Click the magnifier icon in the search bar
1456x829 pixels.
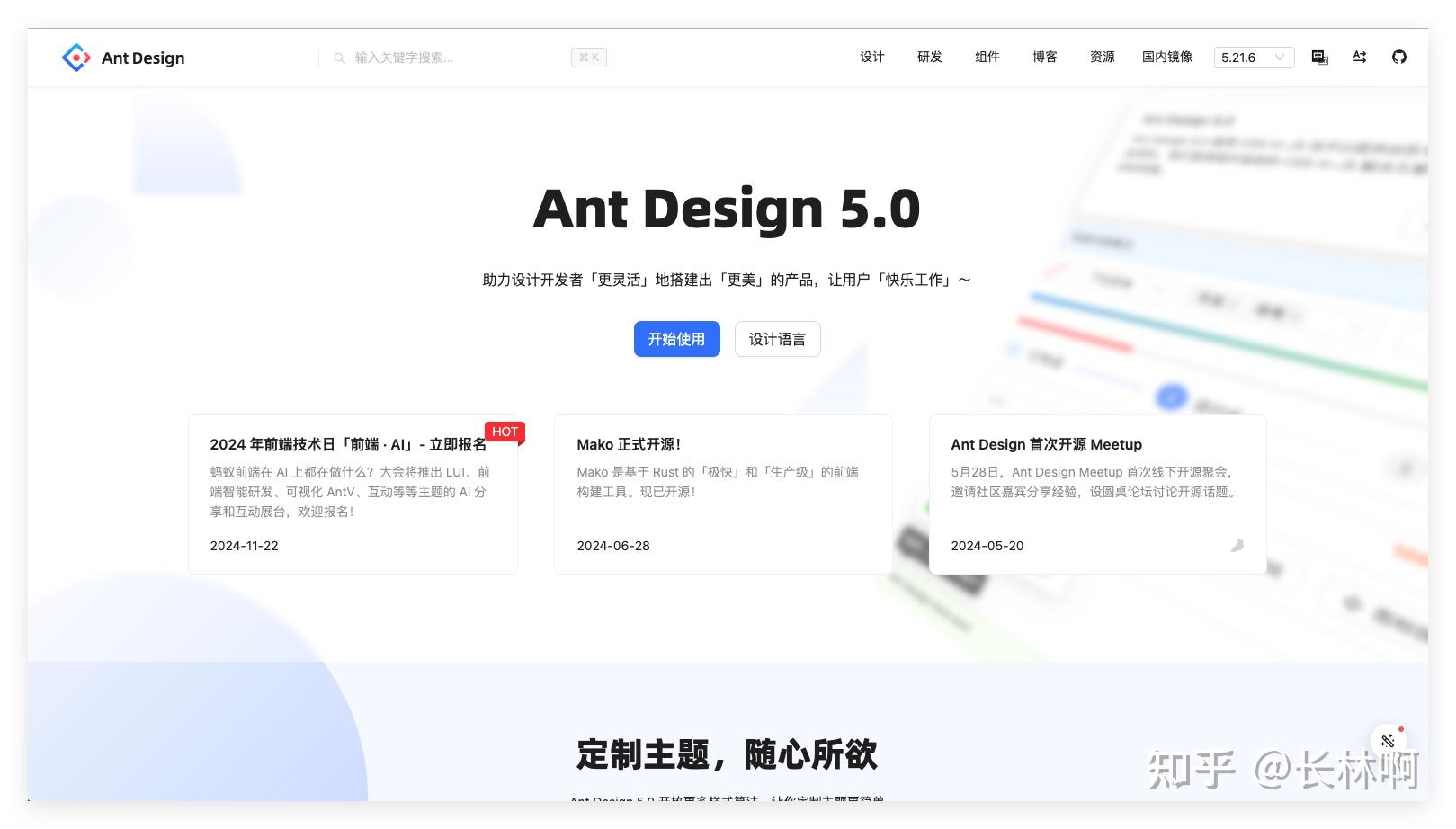pos(340,57)
